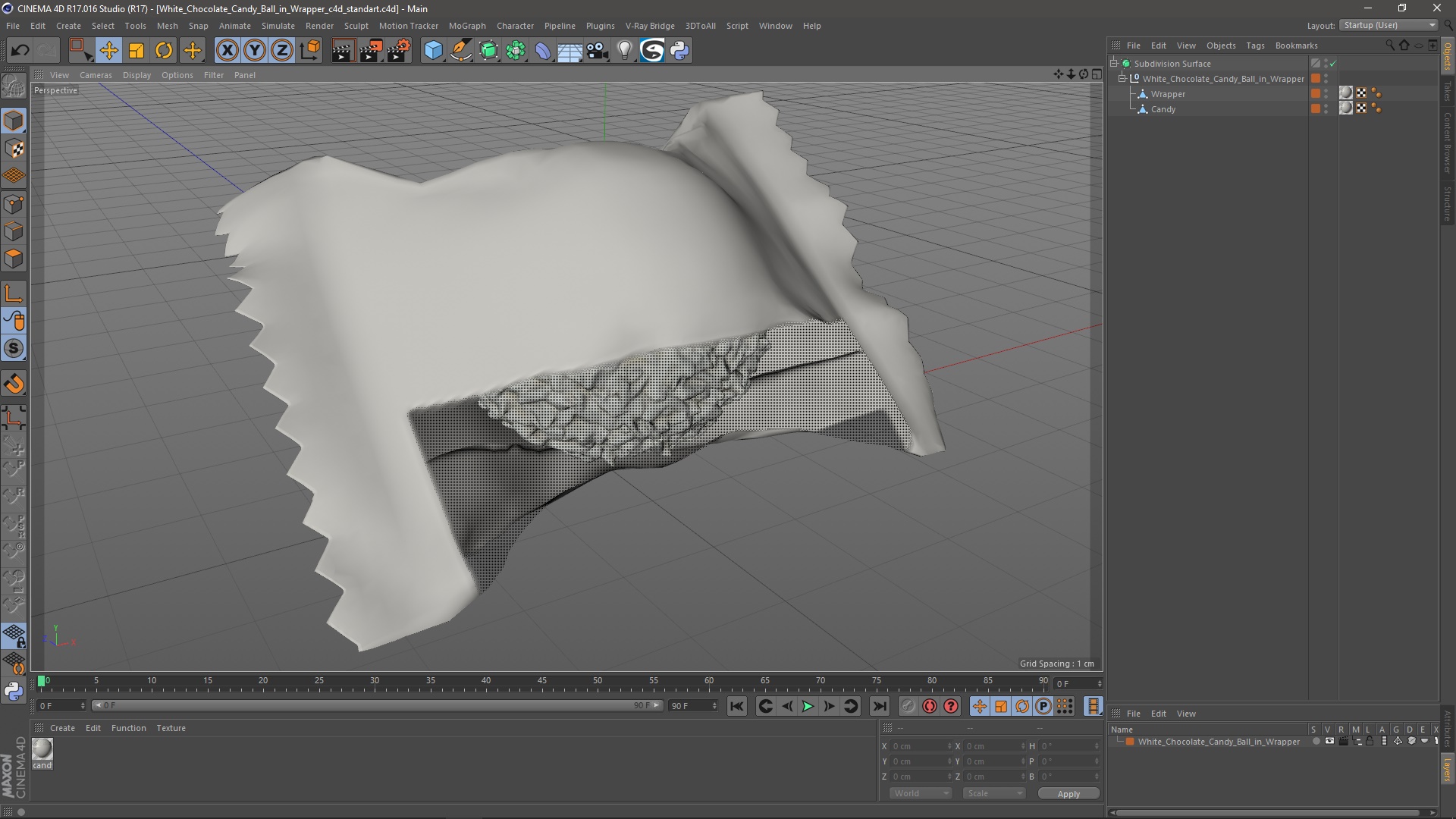This screenshot has height=819, width=1456.
Task: Toggle Subdivision Surface enable checkmark
Action: click(1332, 64)
